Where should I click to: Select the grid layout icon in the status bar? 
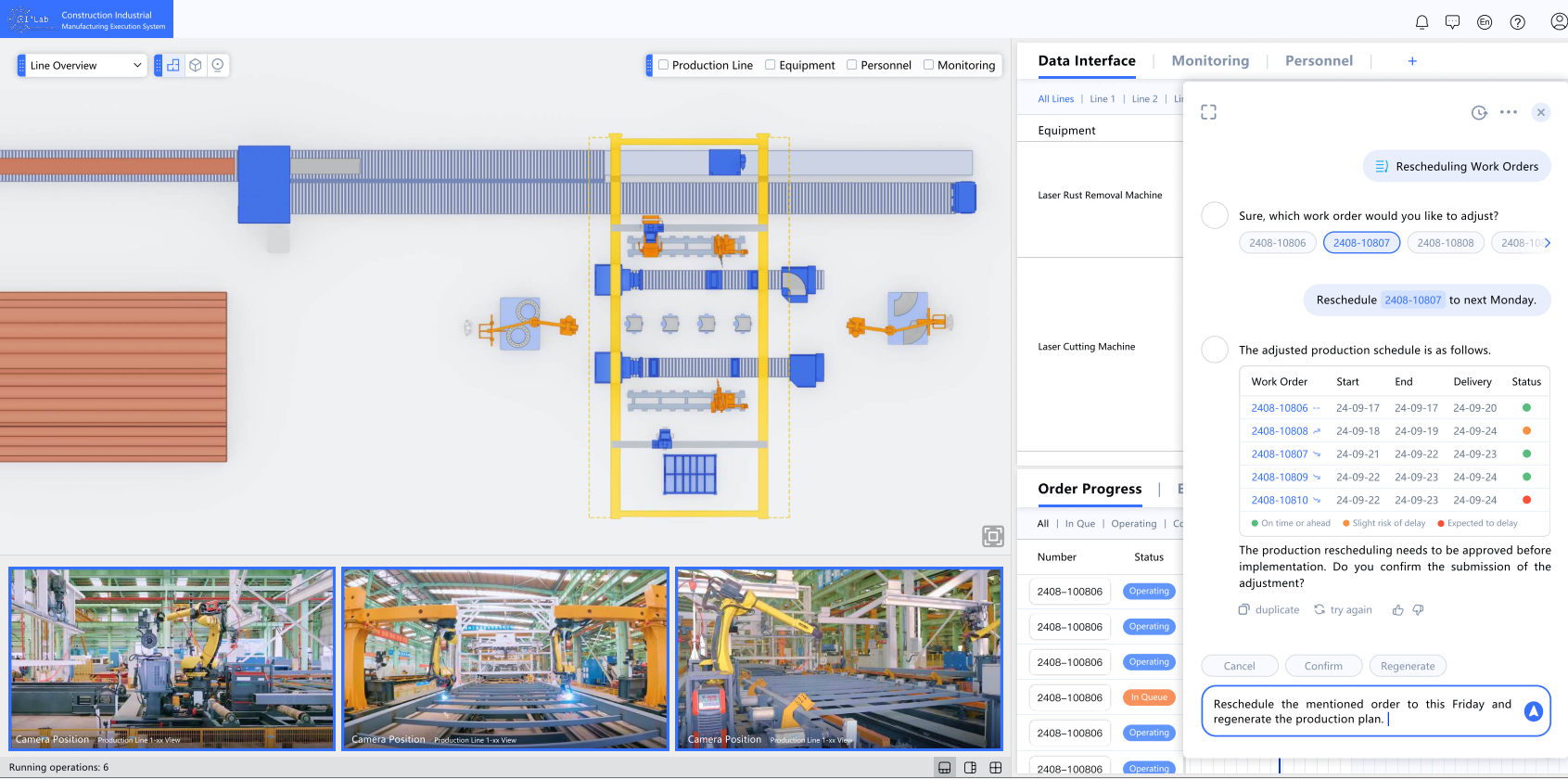[995, 768]
